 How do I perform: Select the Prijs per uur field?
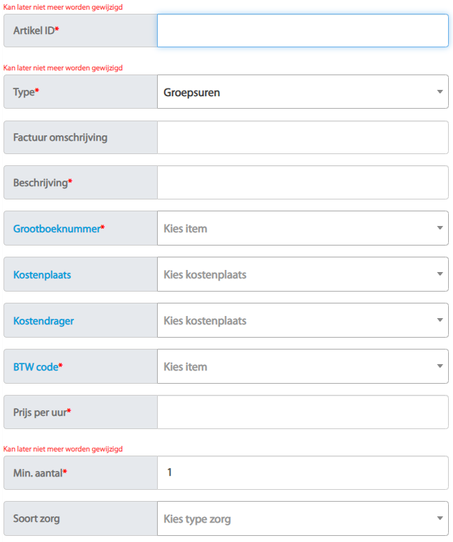(x=303, y=412)
